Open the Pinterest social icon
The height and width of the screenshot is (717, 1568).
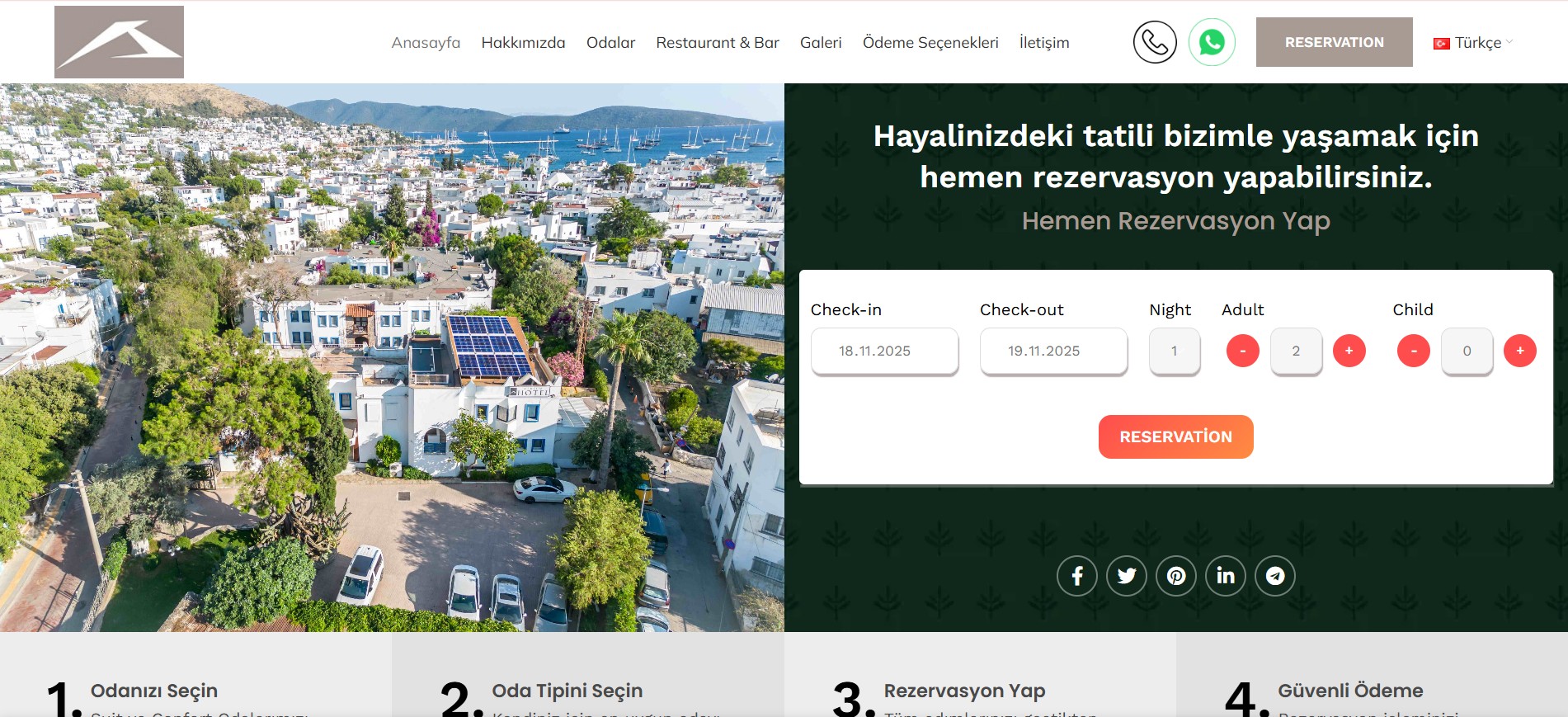(x=1175, y=576)
